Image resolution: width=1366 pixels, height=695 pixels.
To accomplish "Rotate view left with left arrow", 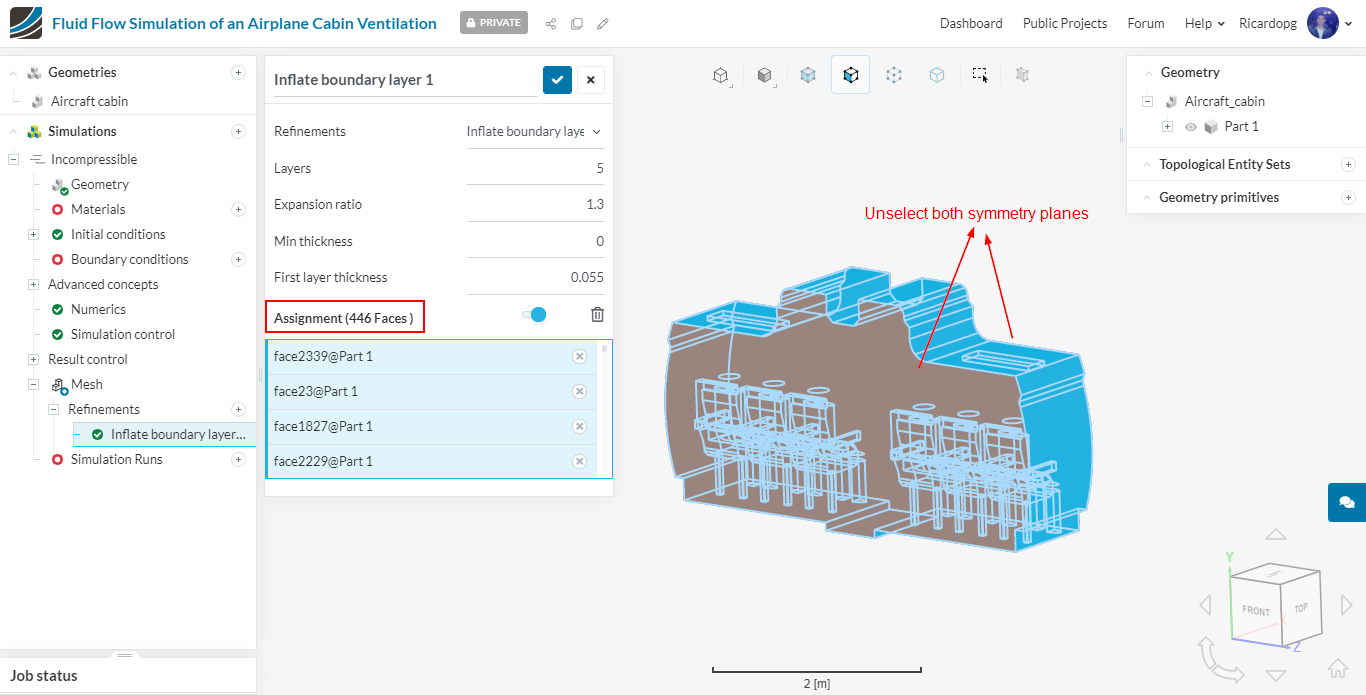I will (1205, 604).
